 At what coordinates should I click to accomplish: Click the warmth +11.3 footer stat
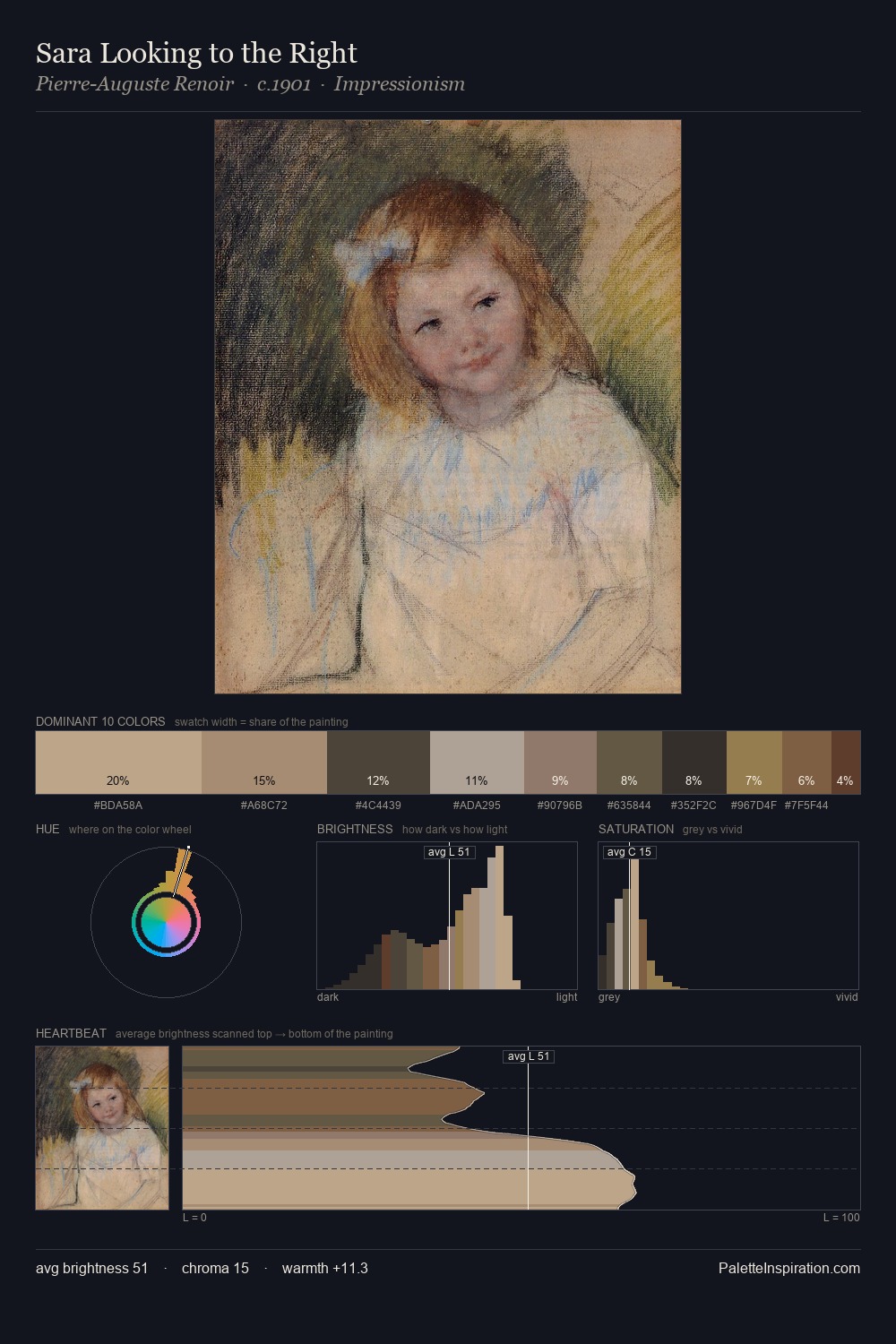[325, 1268]
